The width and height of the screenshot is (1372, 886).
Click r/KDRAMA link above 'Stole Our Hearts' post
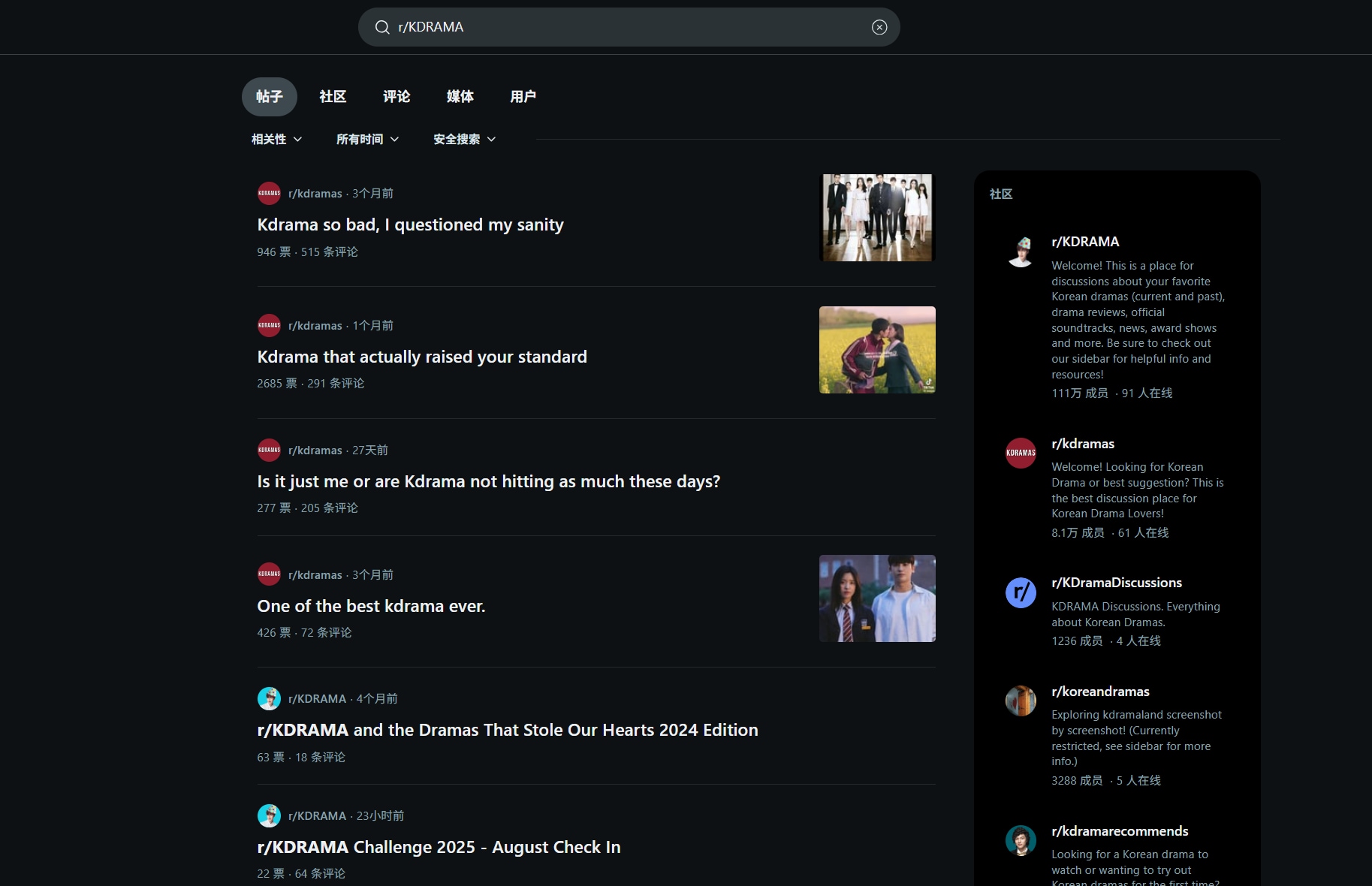pos(317,699)
